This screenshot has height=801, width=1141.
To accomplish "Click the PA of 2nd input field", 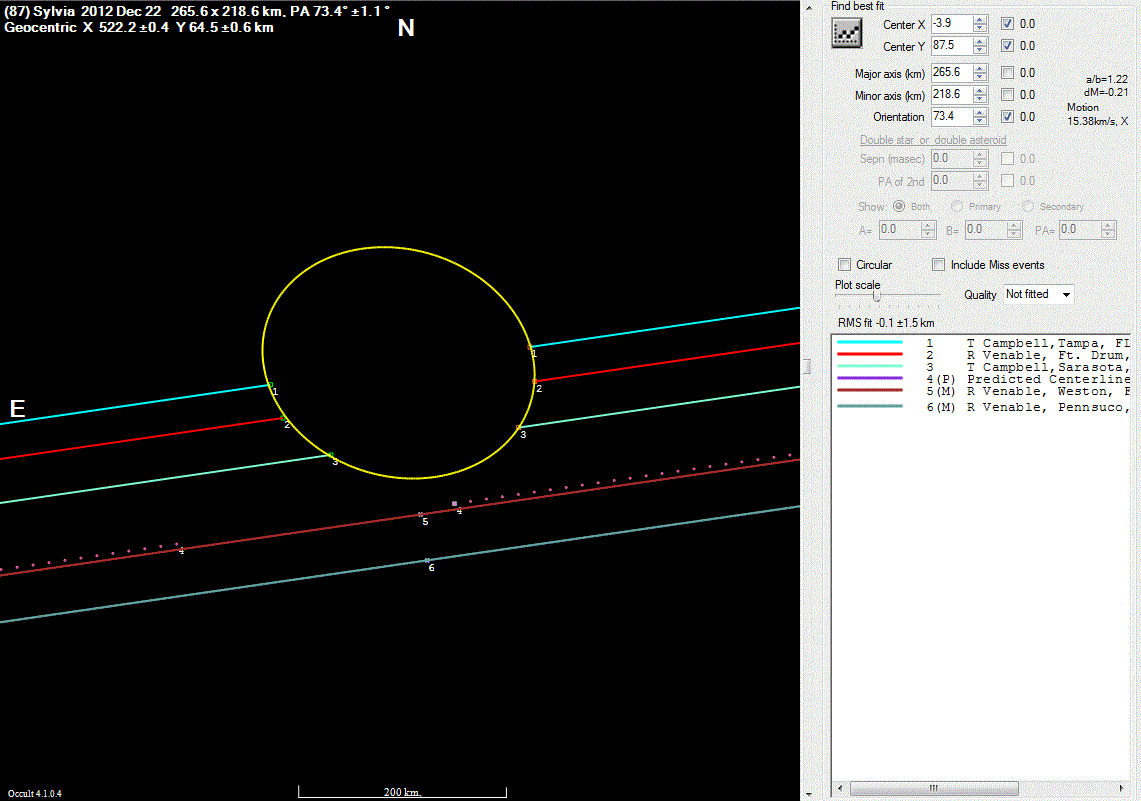I will pos(952,180).
